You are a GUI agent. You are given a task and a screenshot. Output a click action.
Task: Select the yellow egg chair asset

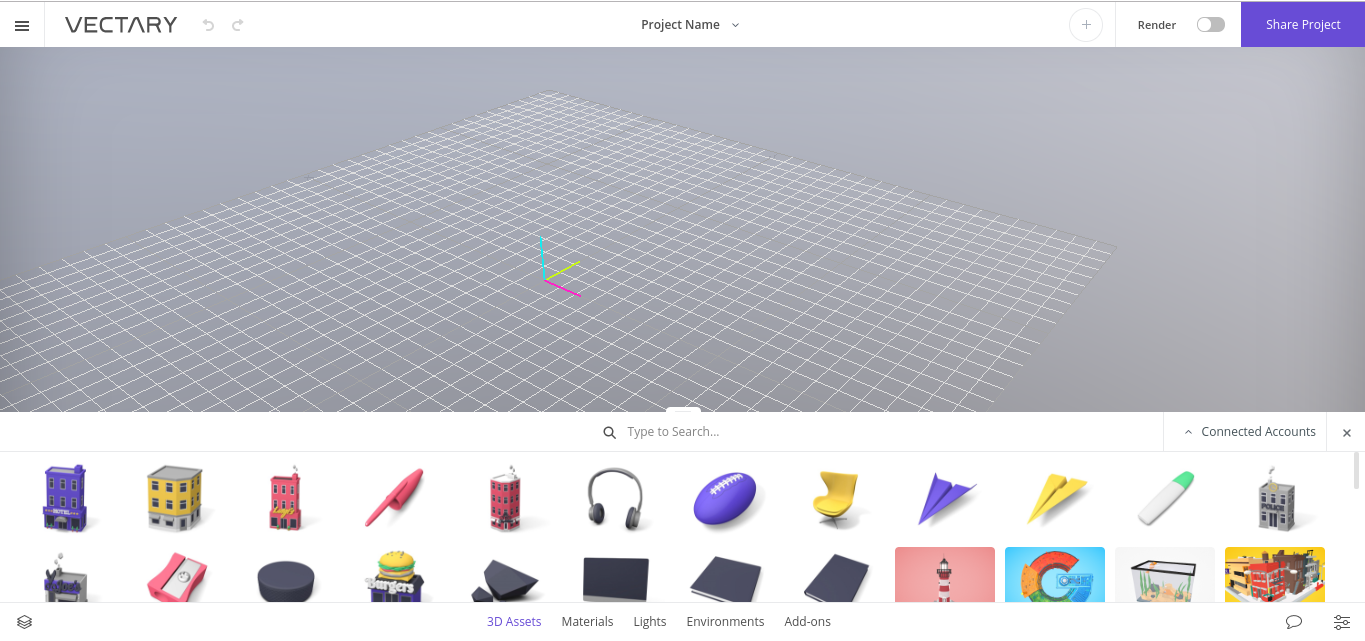pyautogui.click(x=836, y=497)
